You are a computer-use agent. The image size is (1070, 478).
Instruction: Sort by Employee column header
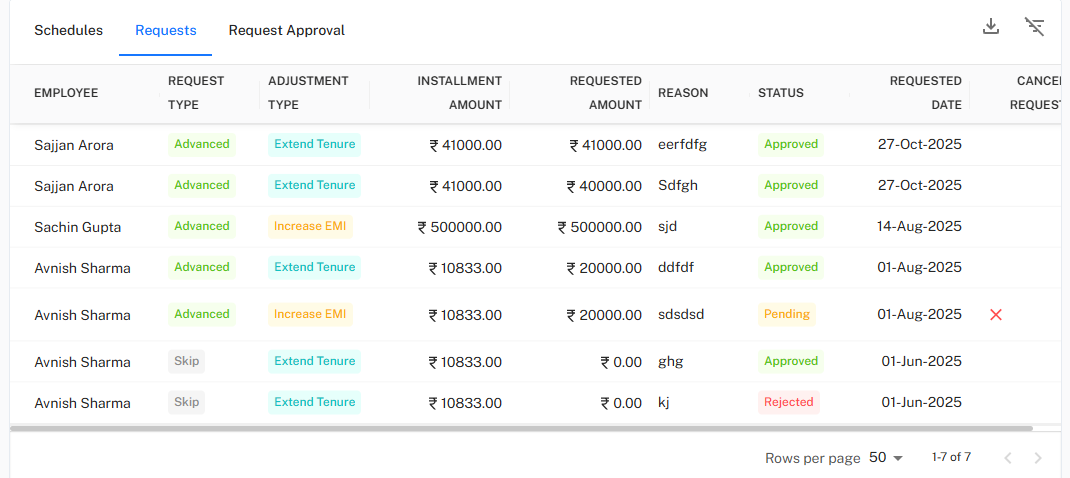click(66, 93)
